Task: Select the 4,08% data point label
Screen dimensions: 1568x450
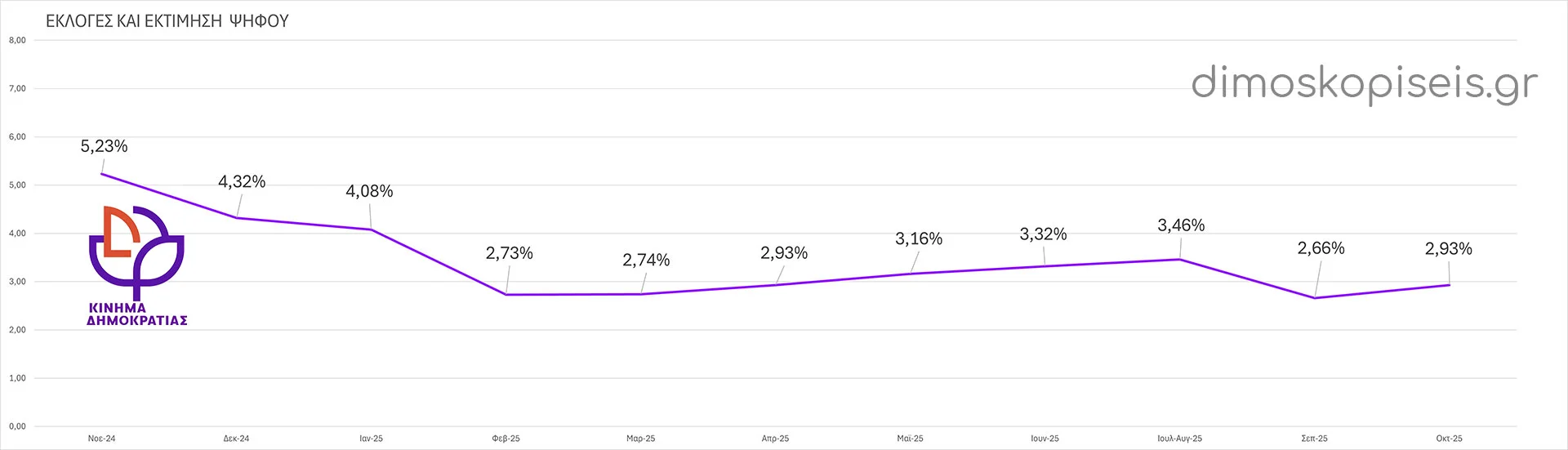Action: 369,191
